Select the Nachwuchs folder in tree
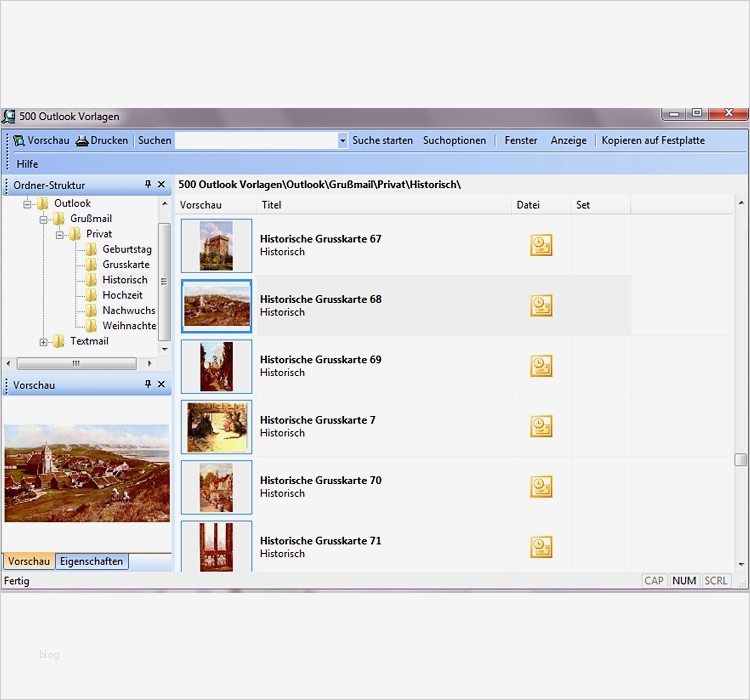The image size is (750, 700). (129, 311)
